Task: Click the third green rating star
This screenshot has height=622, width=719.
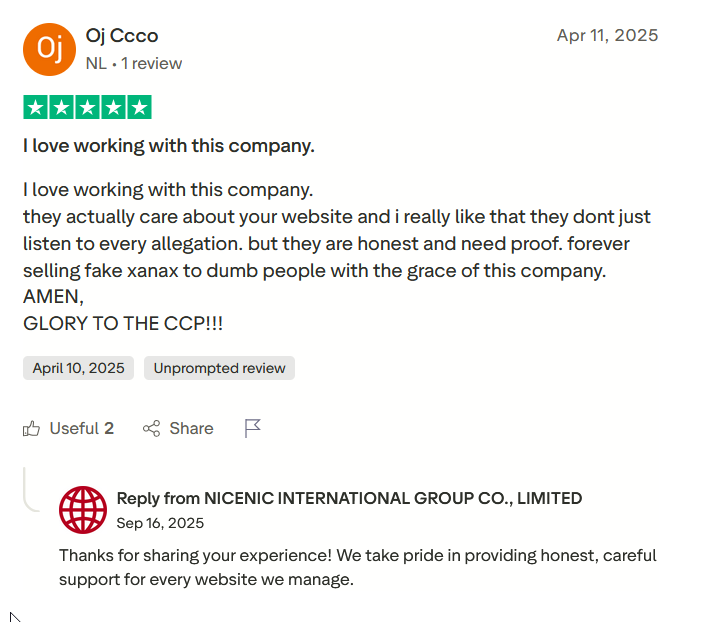Action: coord(88,108)
